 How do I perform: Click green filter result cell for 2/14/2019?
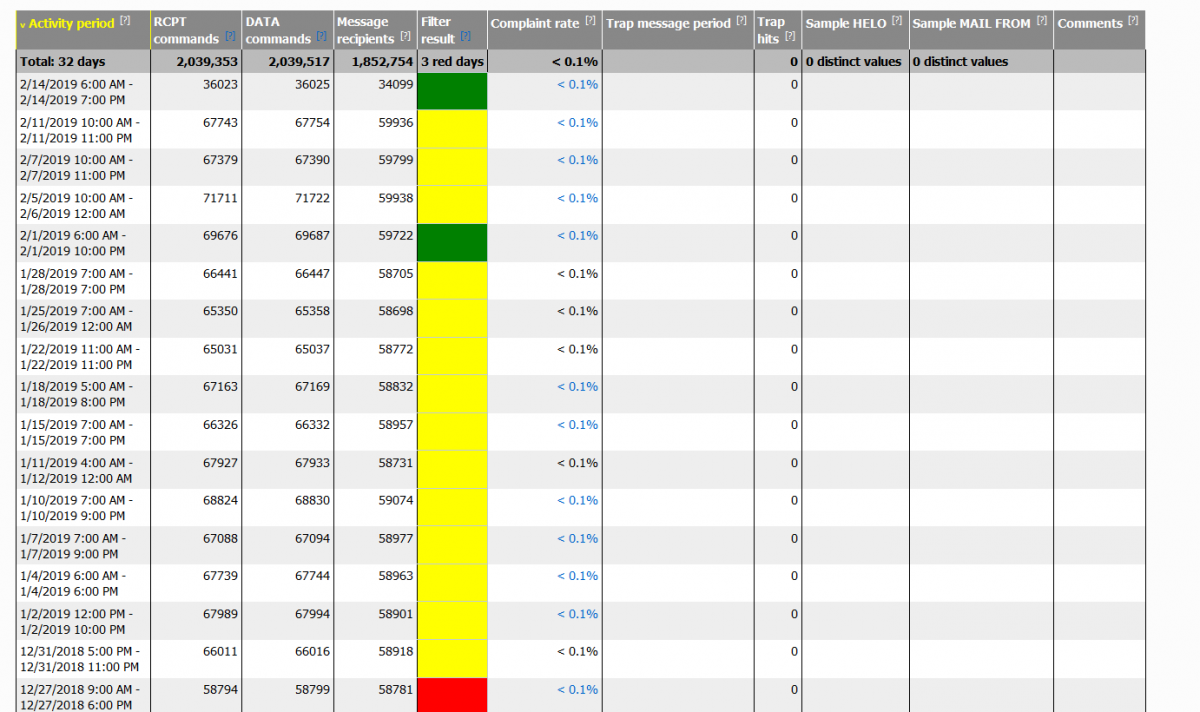click(x=452, y=91)
